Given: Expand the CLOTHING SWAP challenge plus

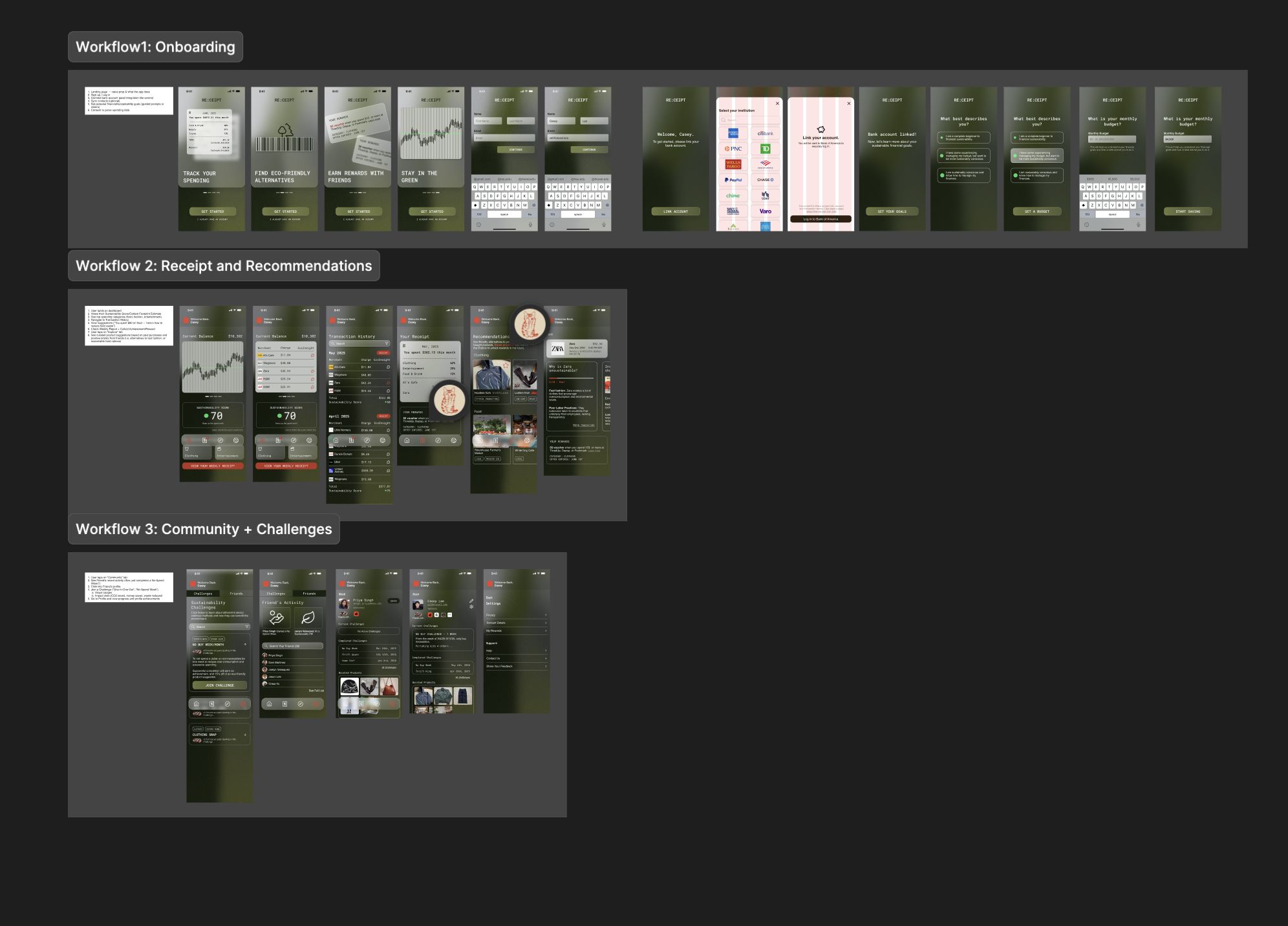Looking at the screenshot, I should point(245,735).
